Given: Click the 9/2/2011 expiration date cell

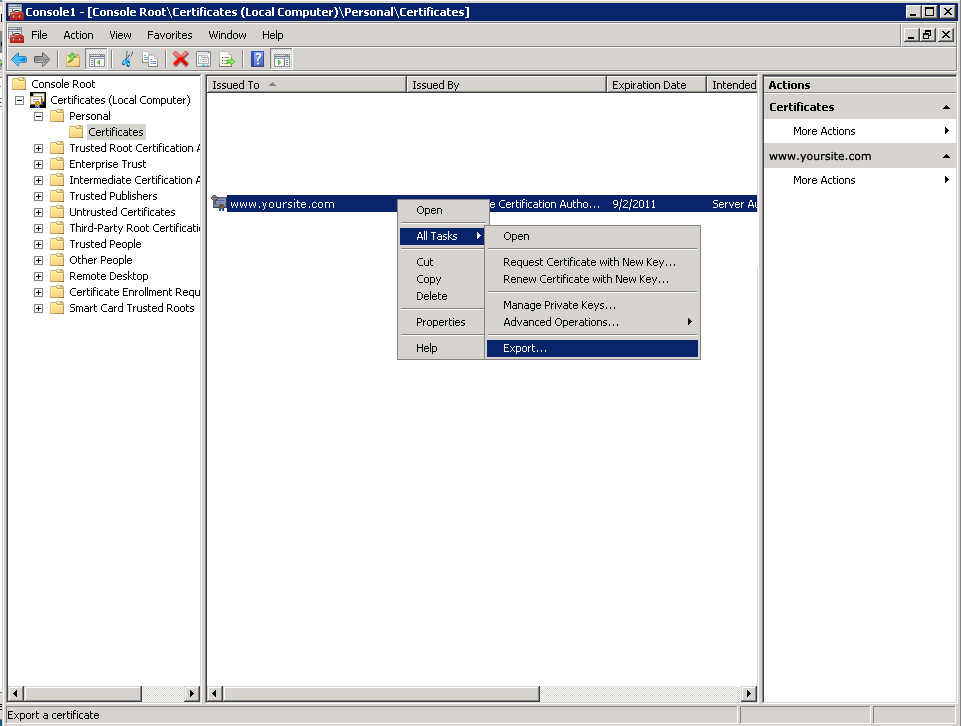Looking at the screenshot, I should click(634, 204).
